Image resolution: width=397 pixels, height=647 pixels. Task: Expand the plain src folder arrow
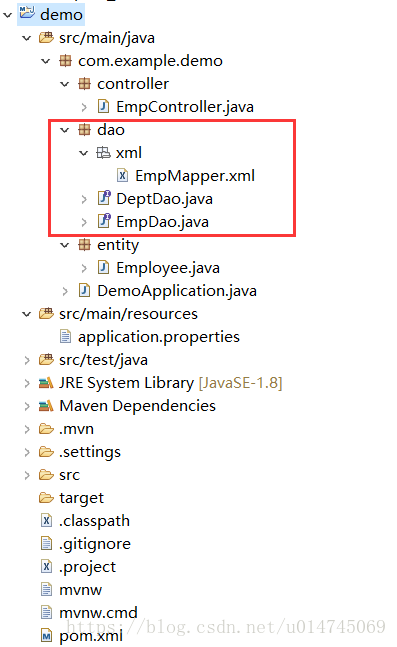[27, 476]
